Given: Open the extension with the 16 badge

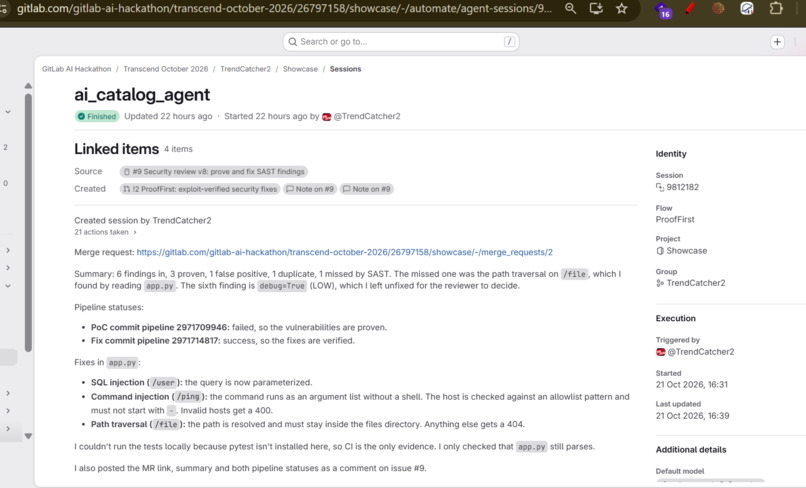Looking at the screenshot, I should (663, 9).
